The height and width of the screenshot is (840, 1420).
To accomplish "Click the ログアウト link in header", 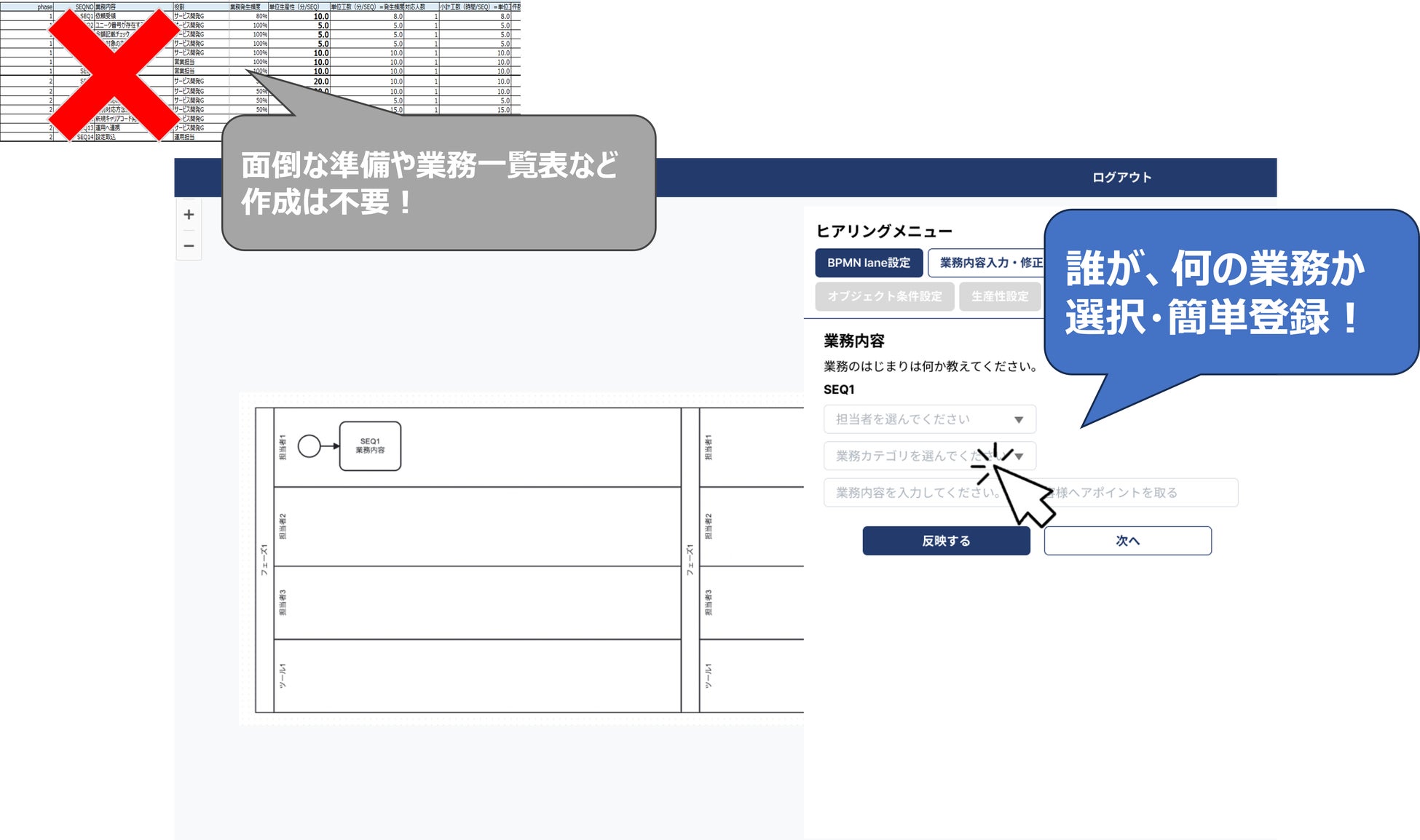I will [1121, 178].
